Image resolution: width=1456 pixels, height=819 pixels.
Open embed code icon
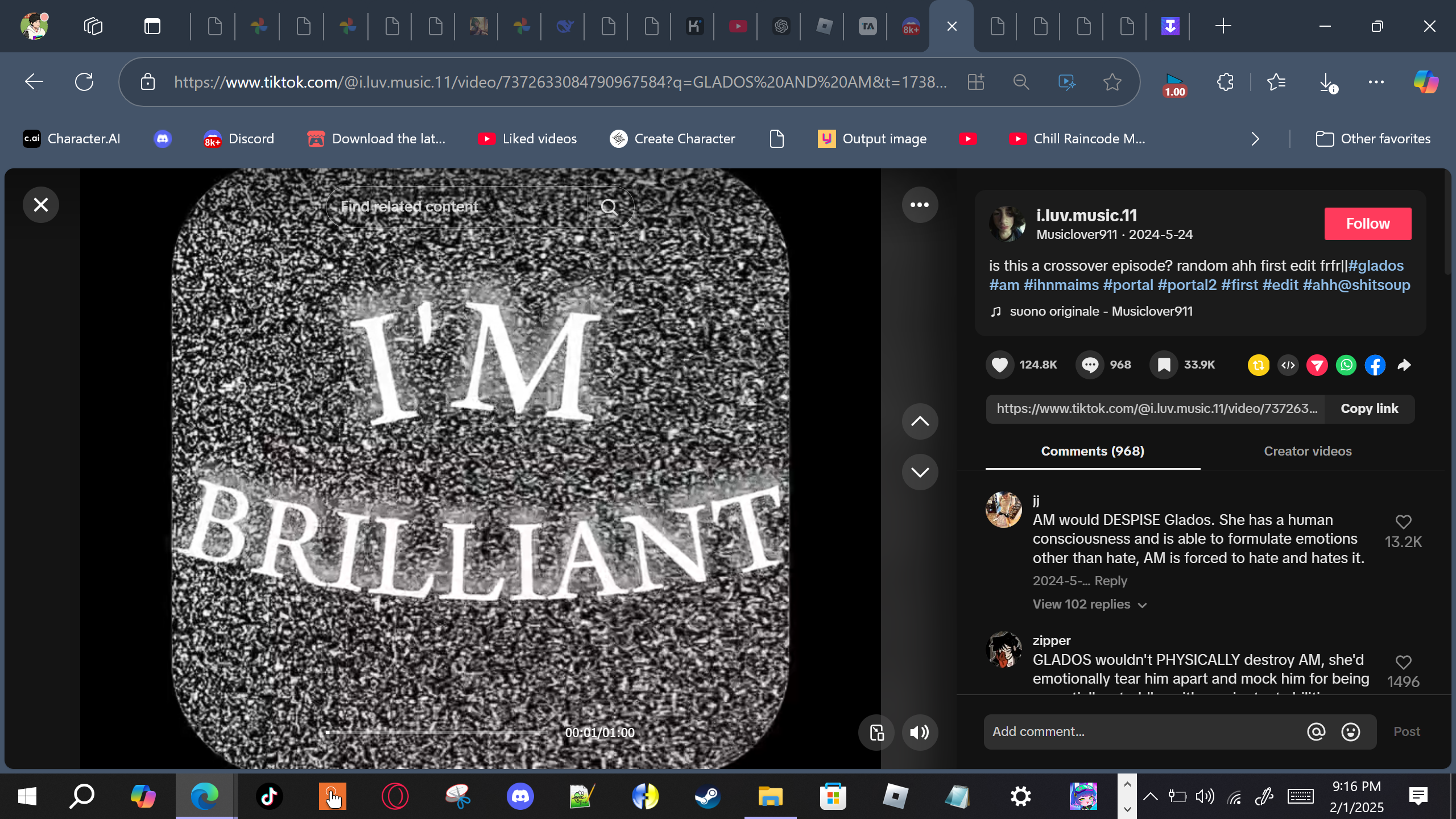click(x=1288, y=365)
